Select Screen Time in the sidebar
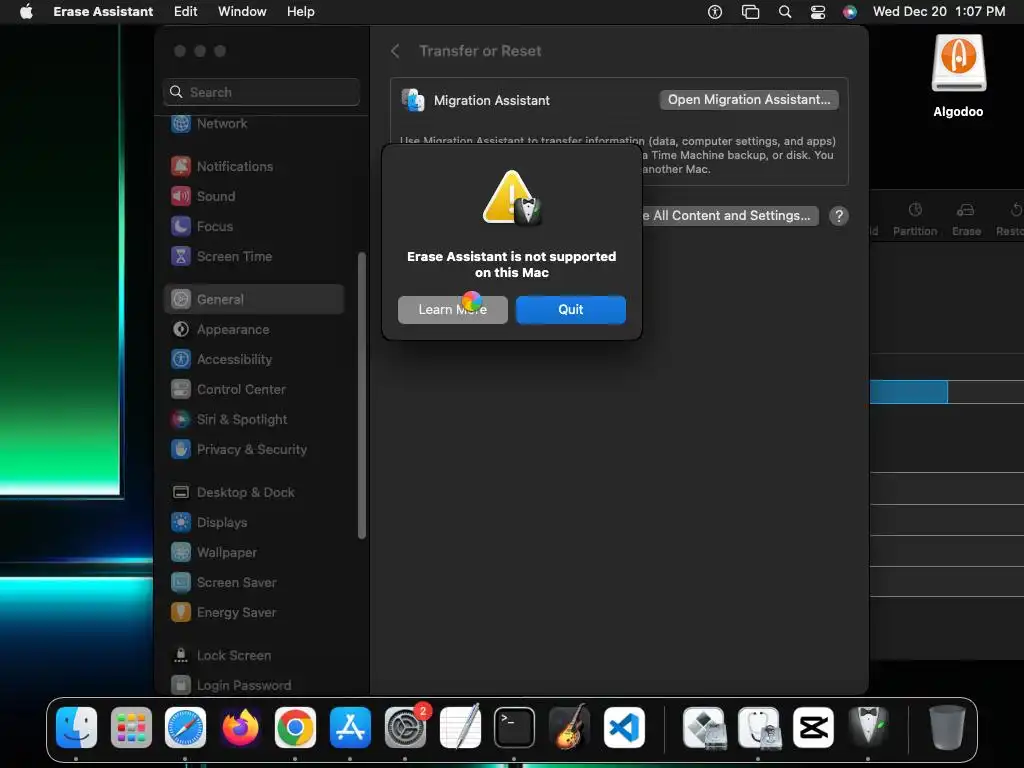The image size is (1024, 768). coord(255,257)
